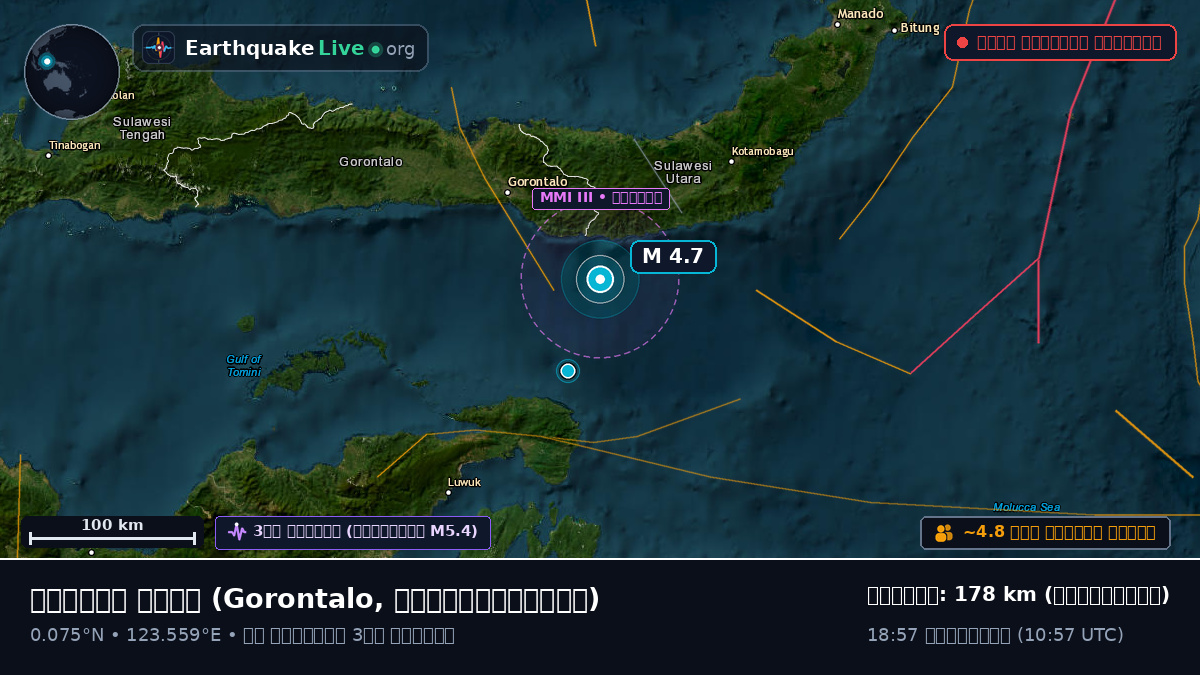Click the Bitung city label
The image size is (1200, 675).
(x=920, y=28)
